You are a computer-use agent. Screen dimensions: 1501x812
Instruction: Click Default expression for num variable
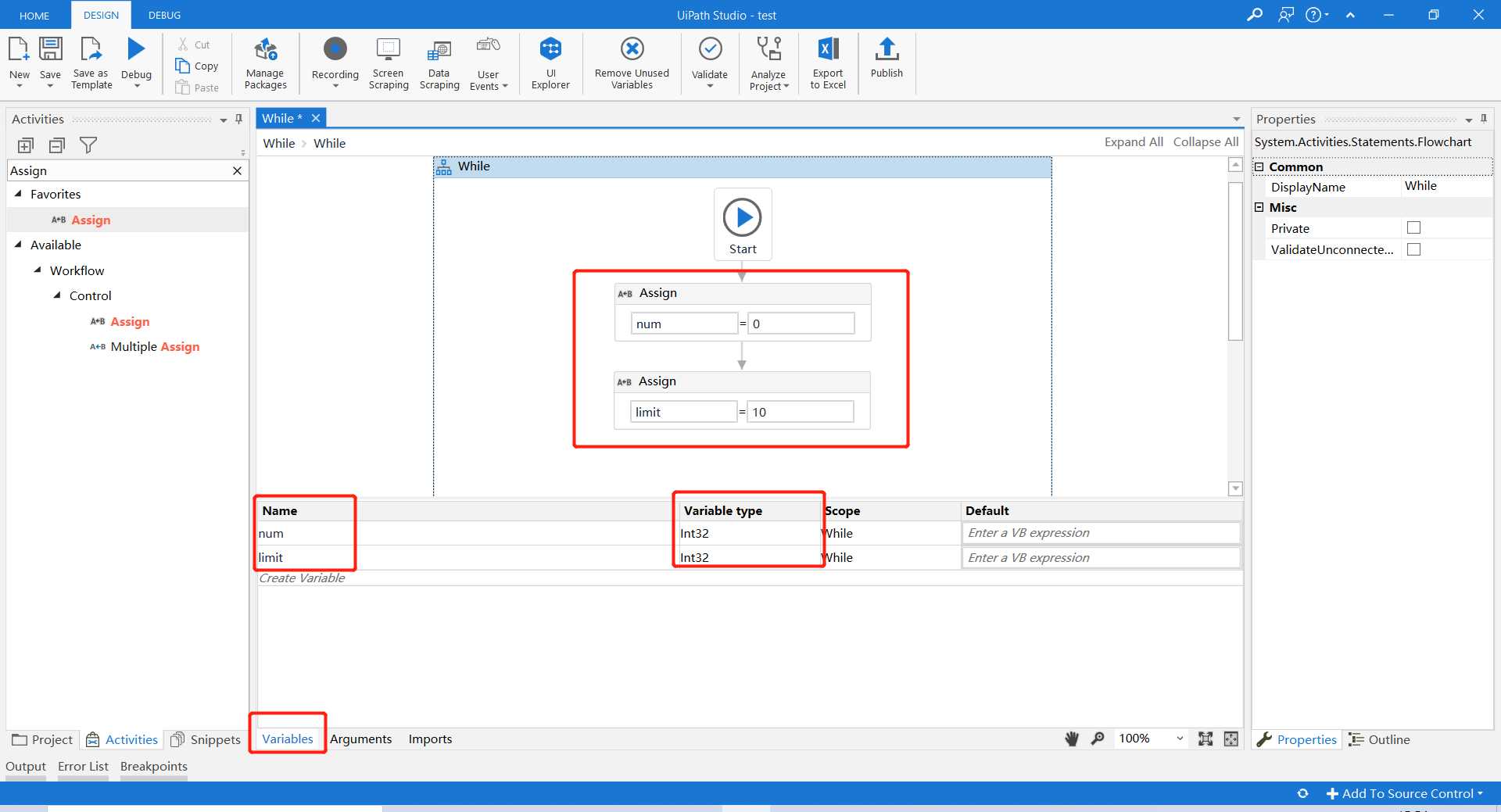[x=1101, y=533]
